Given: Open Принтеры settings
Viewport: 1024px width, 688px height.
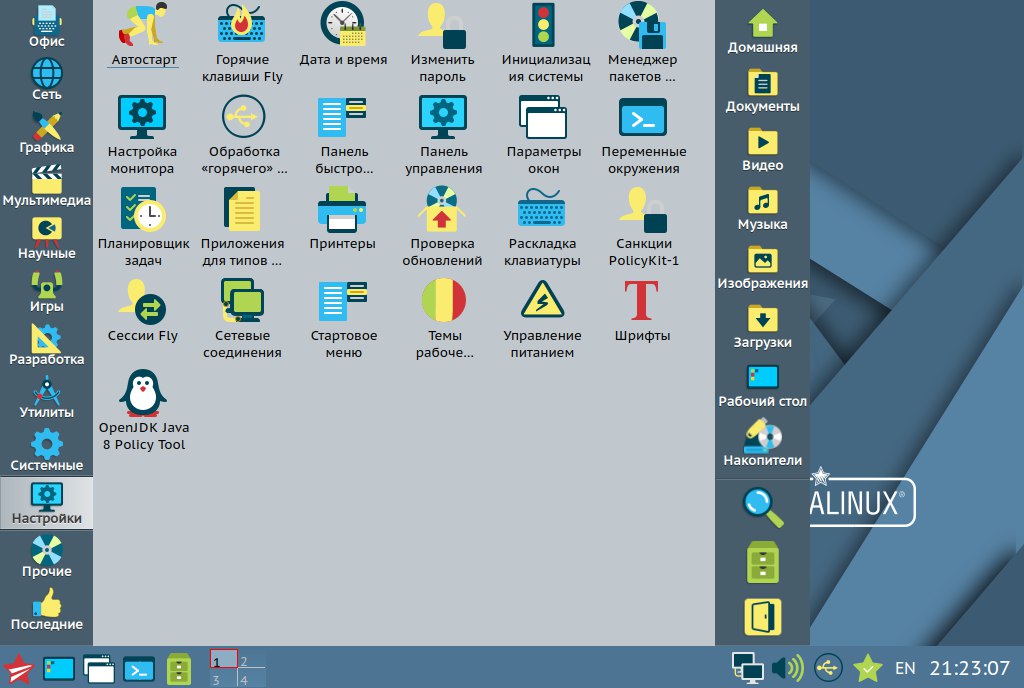Looking at the screenshot, I should [x=342, y=219].
